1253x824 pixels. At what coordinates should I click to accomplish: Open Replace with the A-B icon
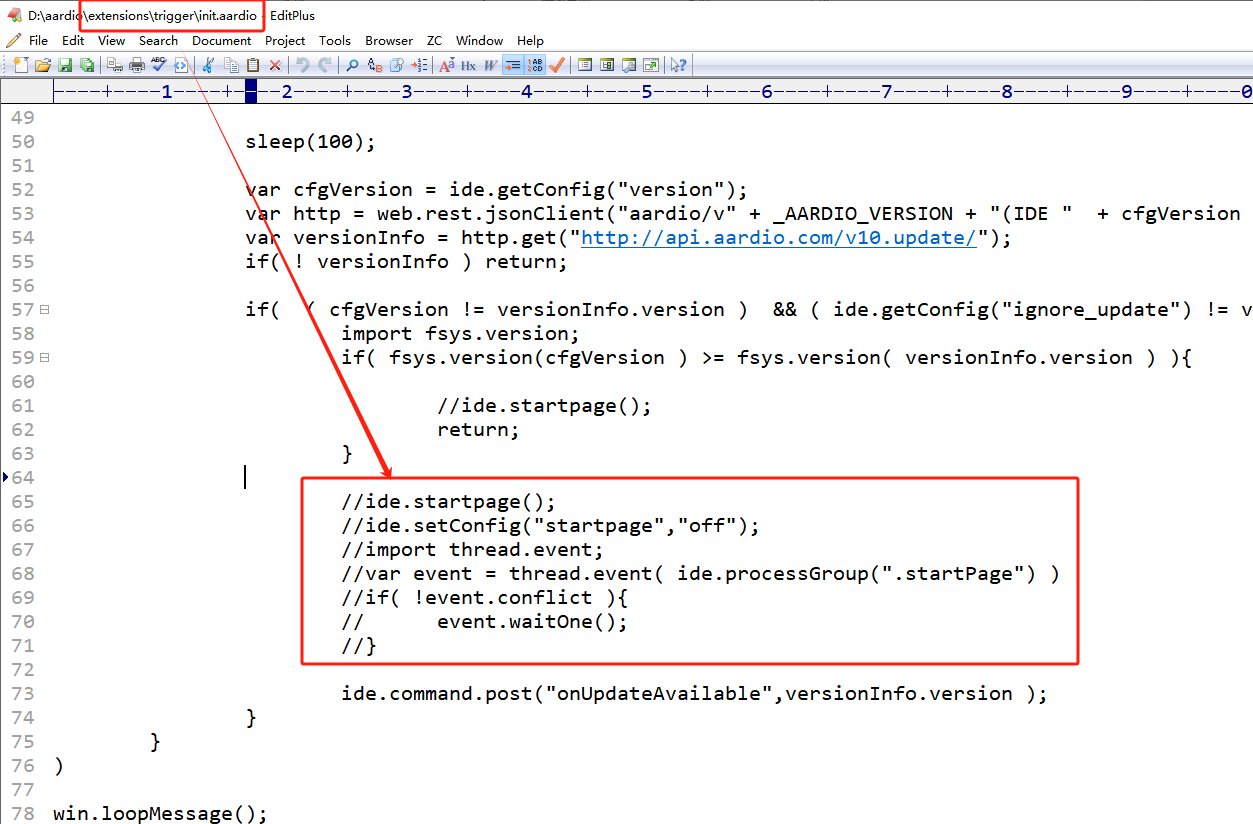point(375,65)
